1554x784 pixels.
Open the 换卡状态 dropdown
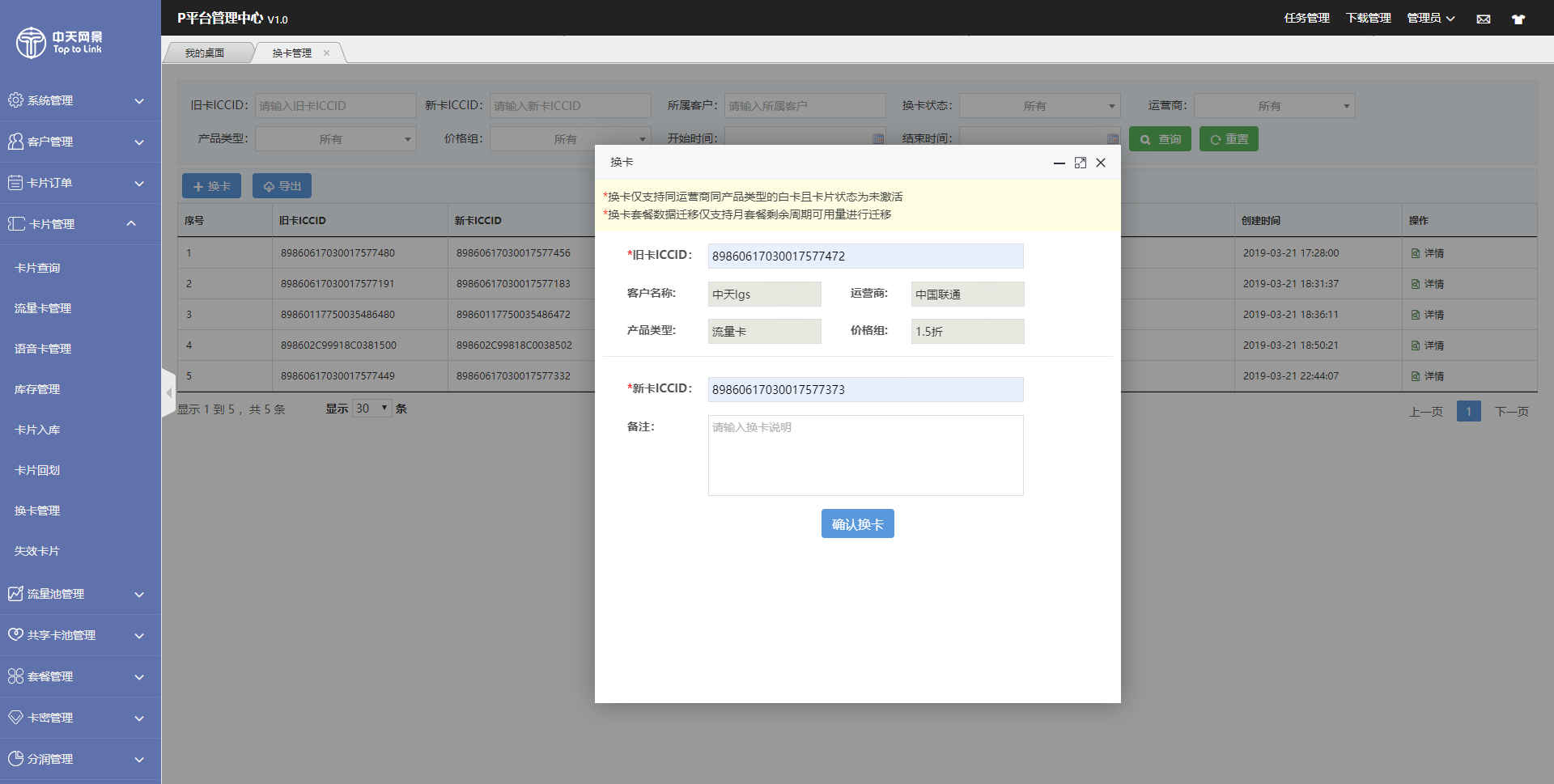[1040, 106]
